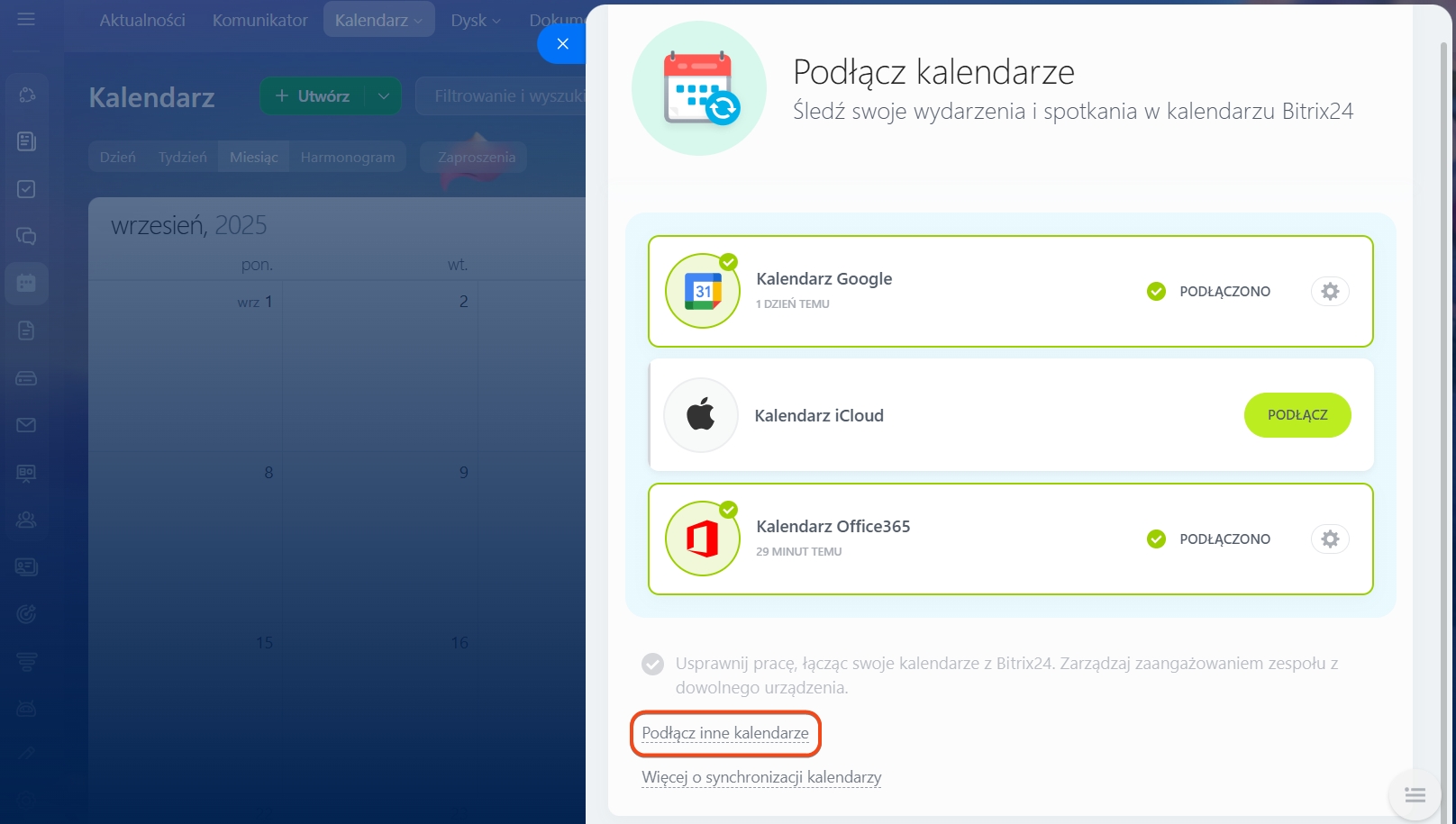Click the calendar filter search field
Image resolution: width=1456 pixels, height=824 pixels.
(505, 96)
